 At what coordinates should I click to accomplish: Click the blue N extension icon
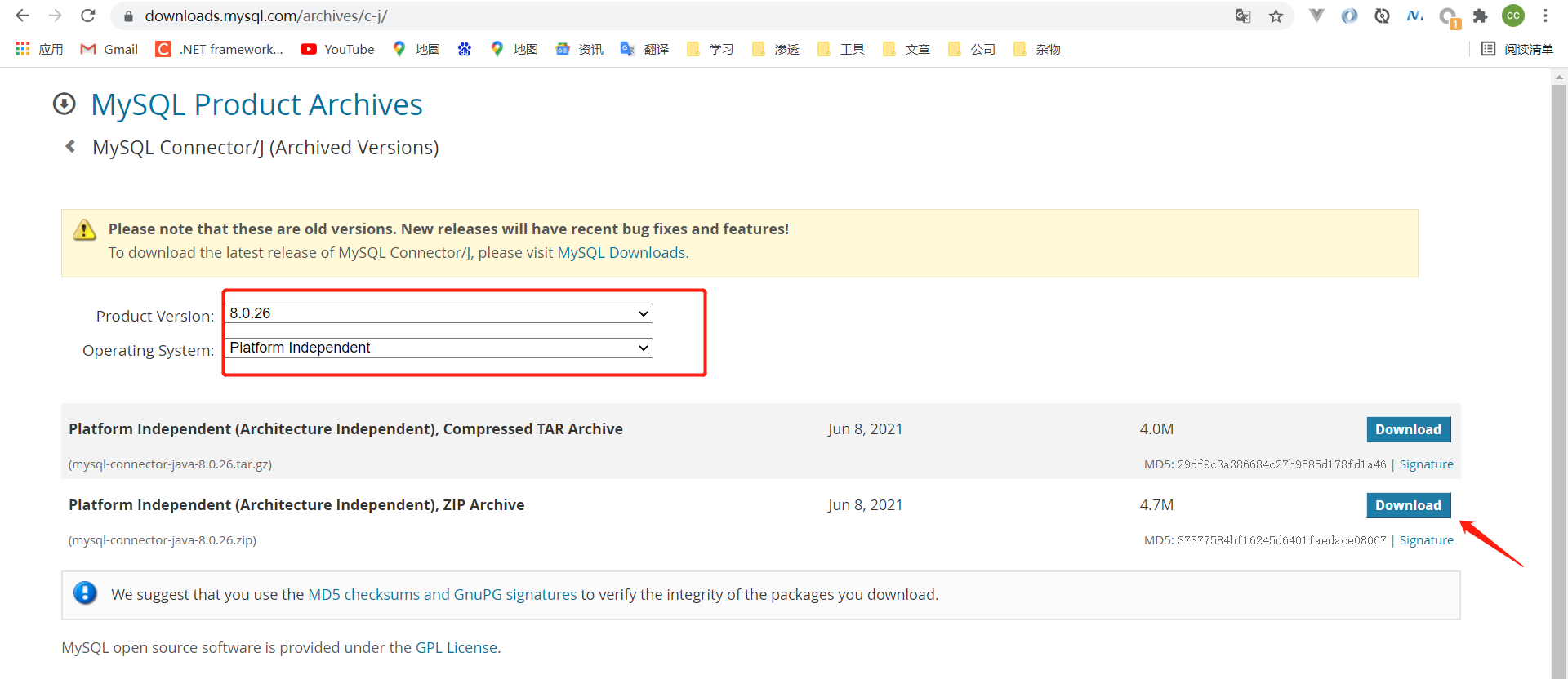pyautogui.click(x=1414, y=16)
